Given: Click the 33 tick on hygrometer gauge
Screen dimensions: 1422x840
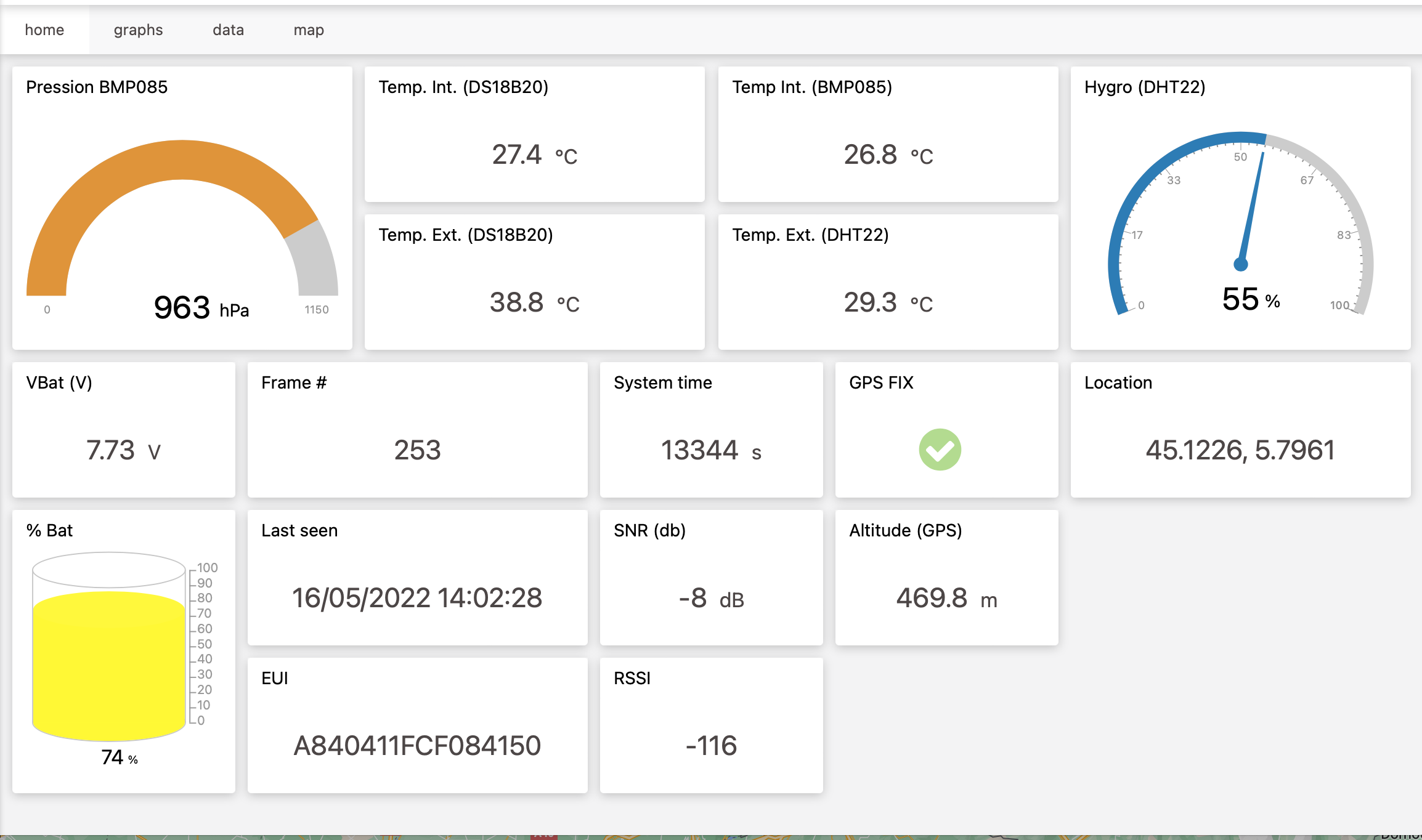Looking at the screenshot, I should click(x=1174, y=180).
